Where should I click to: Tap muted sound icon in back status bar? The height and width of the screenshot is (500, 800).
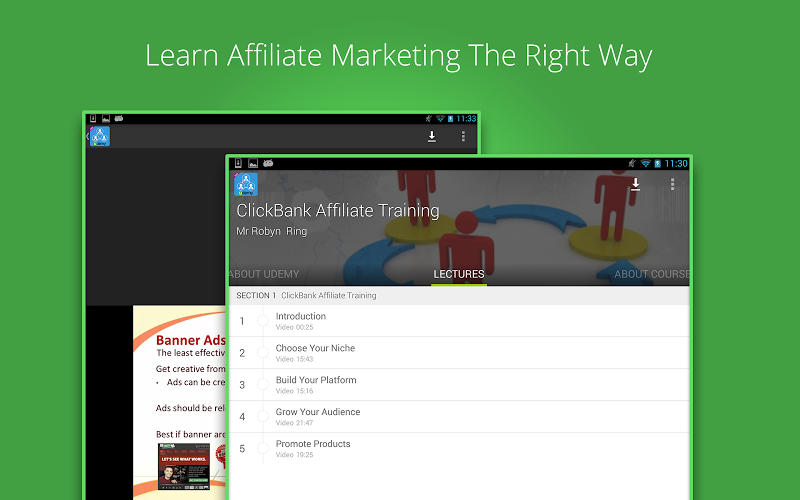click(429, 118)
